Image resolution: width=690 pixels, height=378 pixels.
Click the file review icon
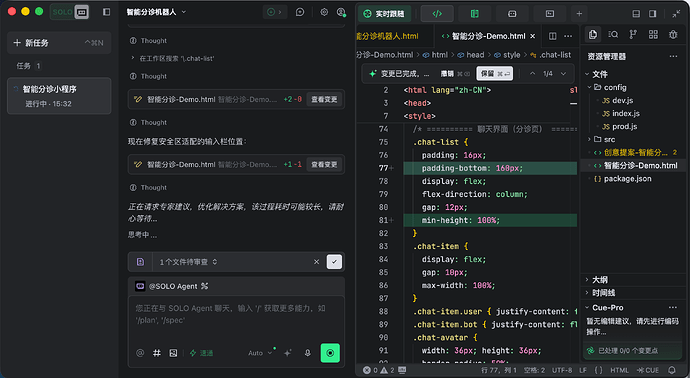tap(140, 262)
